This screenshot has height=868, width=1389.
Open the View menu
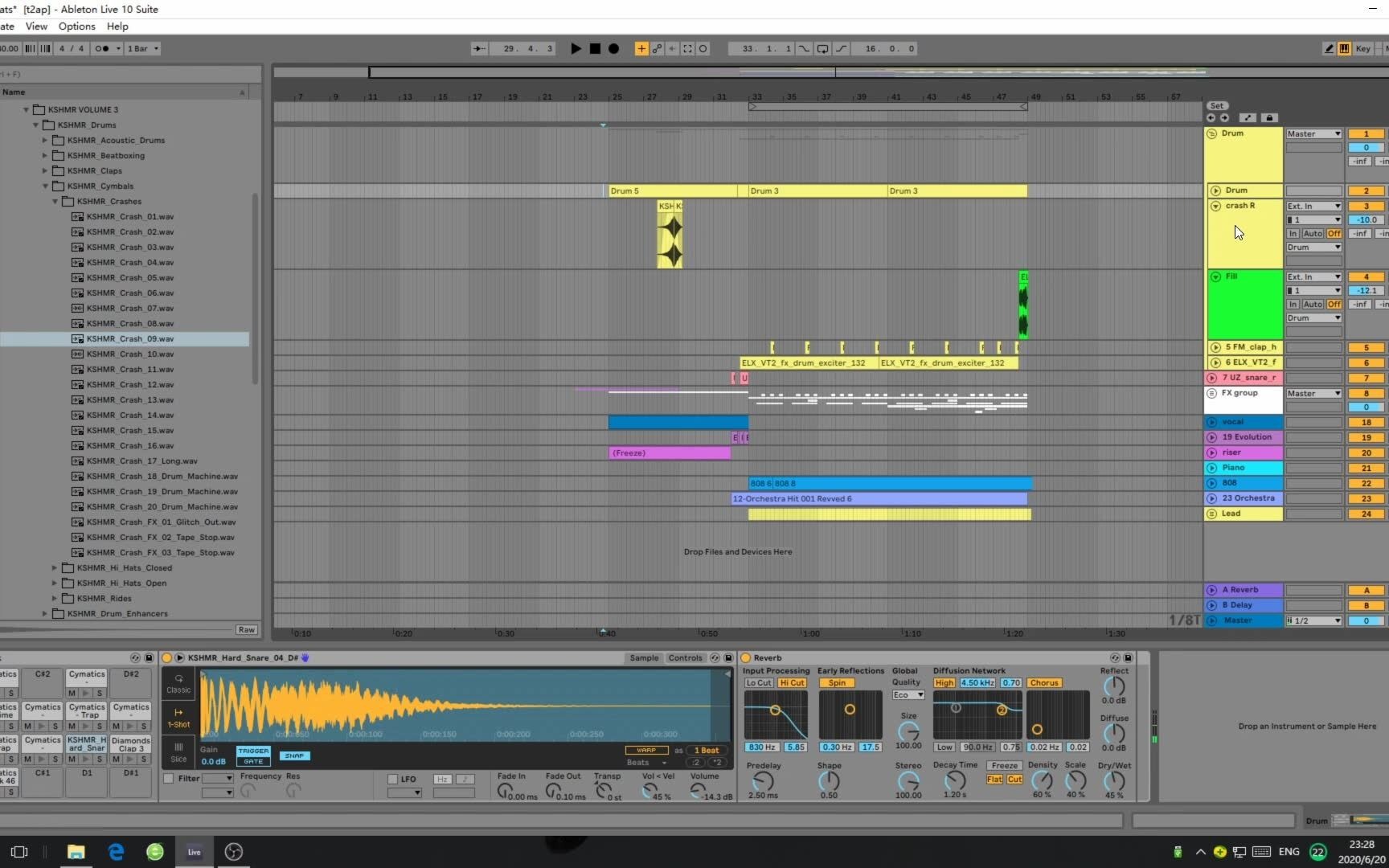[x=36, y=26]
